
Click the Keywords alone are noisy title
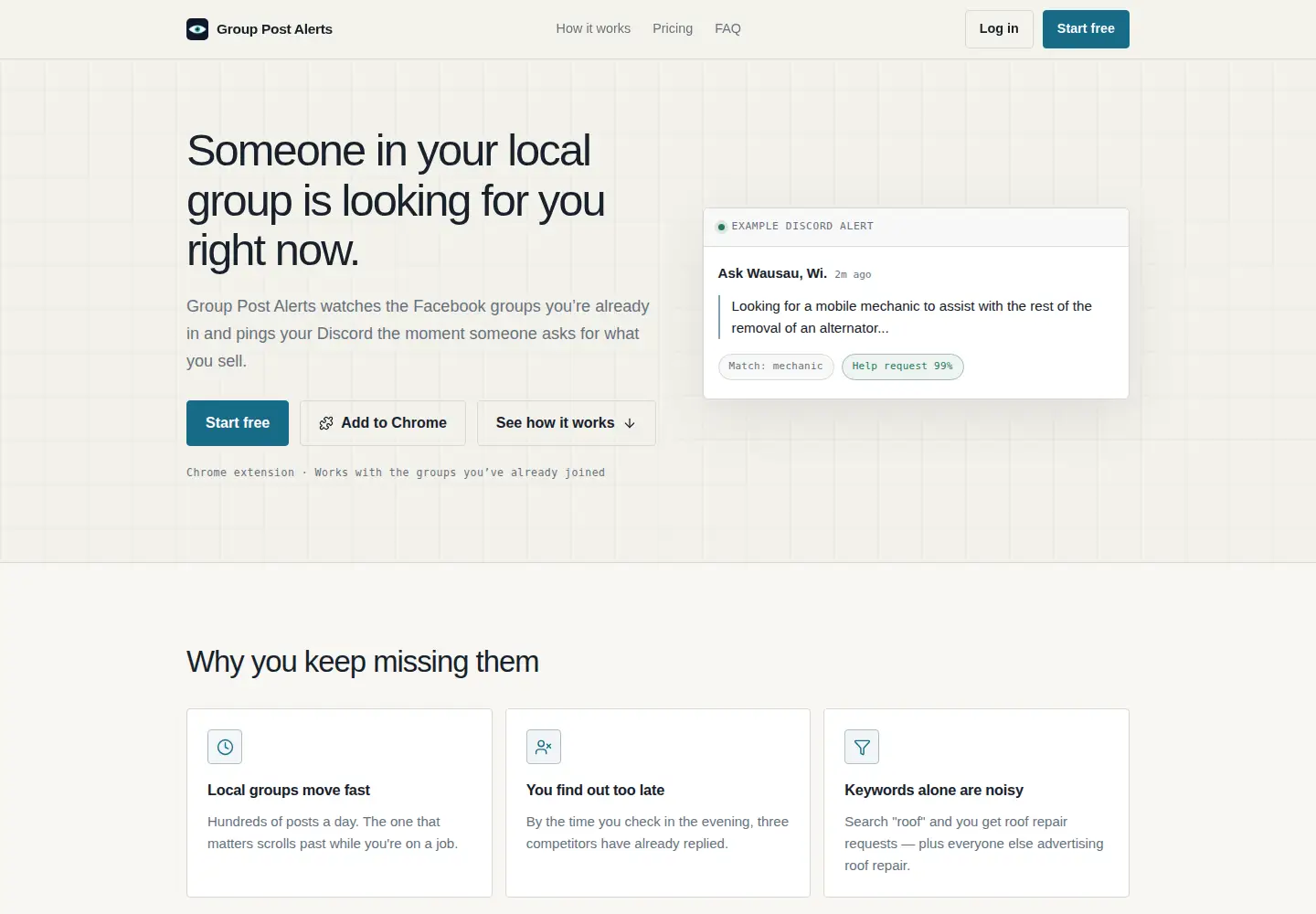tap(934, 791)
